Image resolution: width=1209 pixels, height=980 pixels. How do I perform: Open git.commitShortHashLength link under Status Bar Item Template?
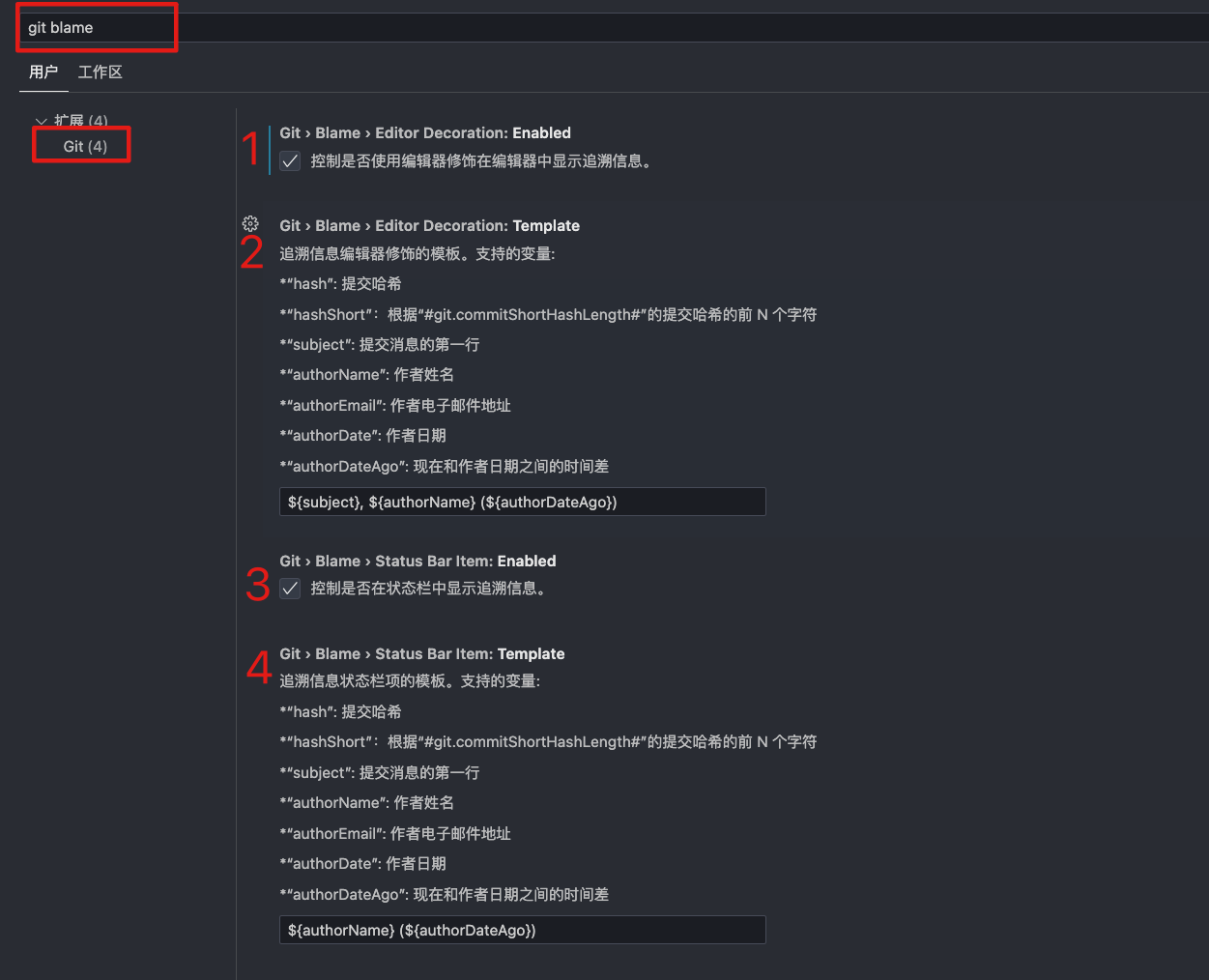533,742
